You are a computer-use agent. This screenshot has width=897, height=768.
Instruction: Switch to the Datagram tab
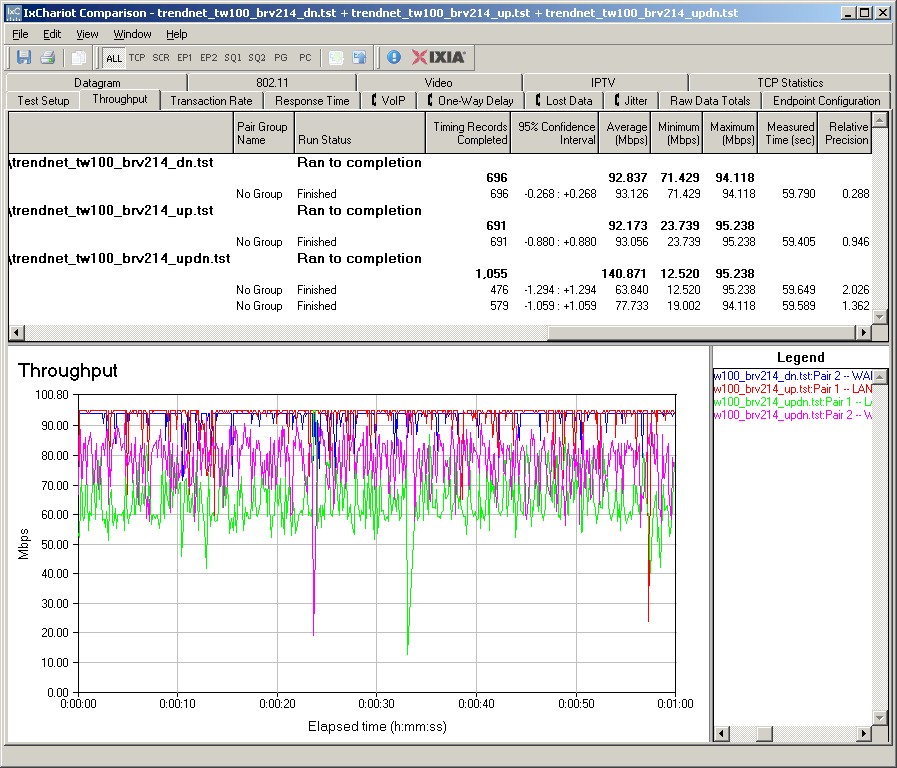point(97,83)
